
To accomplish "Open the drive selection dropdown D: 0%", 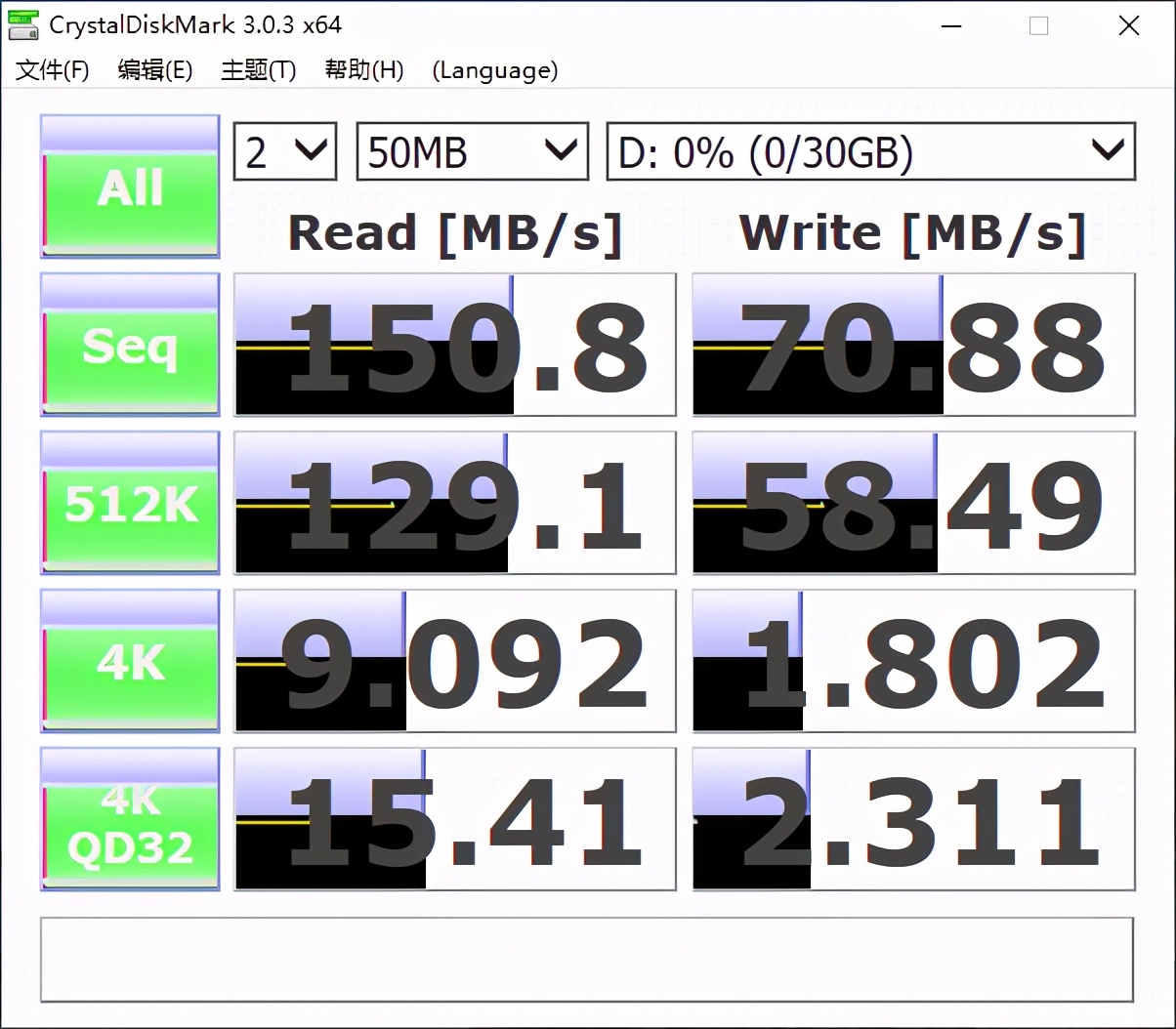I will tap(870, 151).
